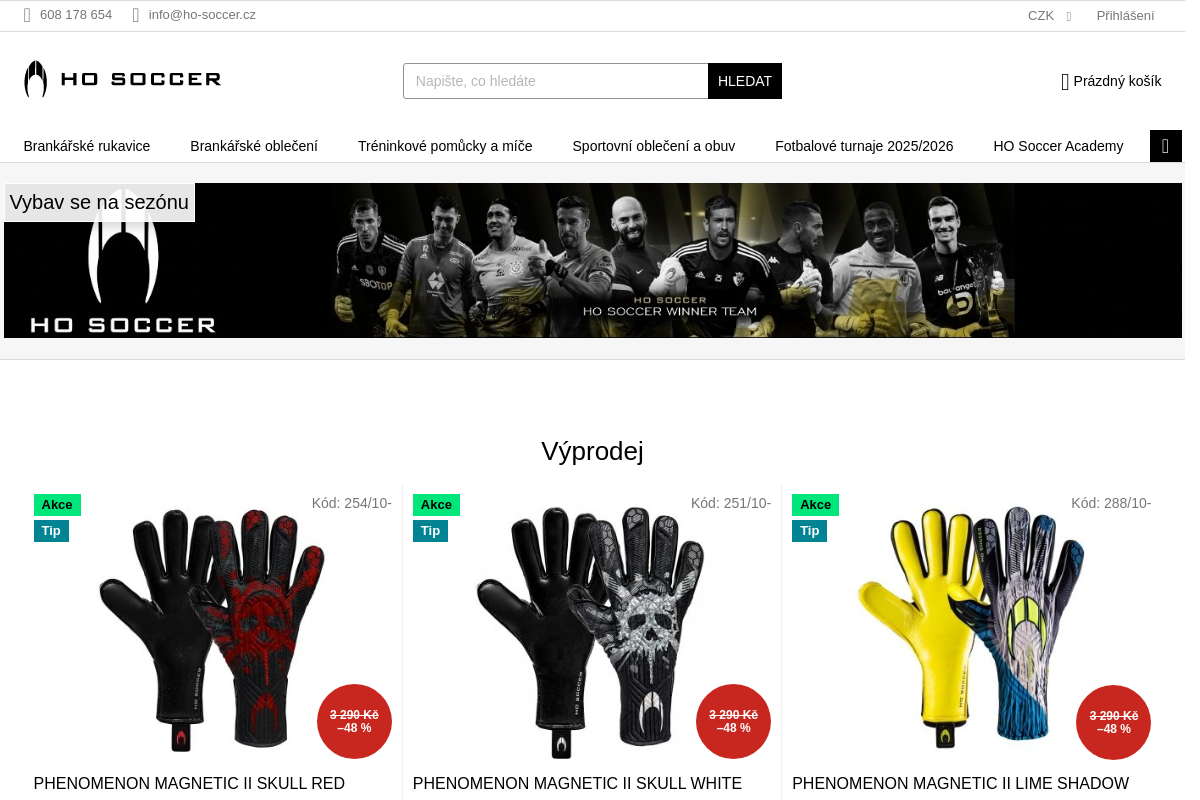Click the phone icon beside 608 178 654
1200x800 pixels.
point(28,15)
